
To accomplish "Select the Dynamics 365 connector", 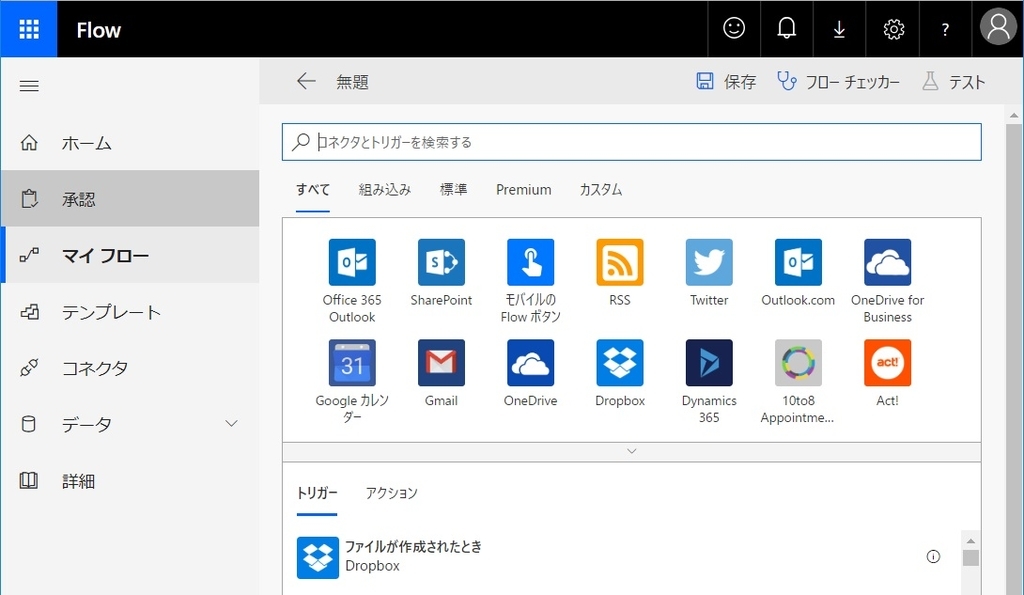I will (709, 381).
